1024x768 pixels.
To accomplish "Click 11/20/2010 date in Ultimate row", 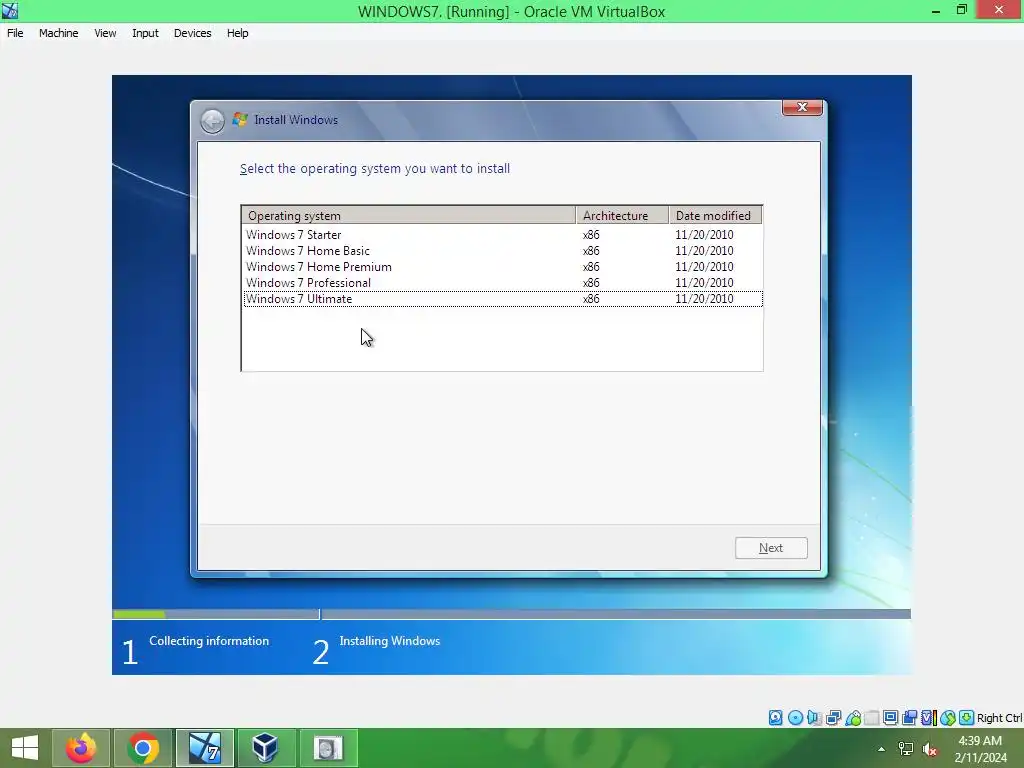I will [x=704, y=298].
